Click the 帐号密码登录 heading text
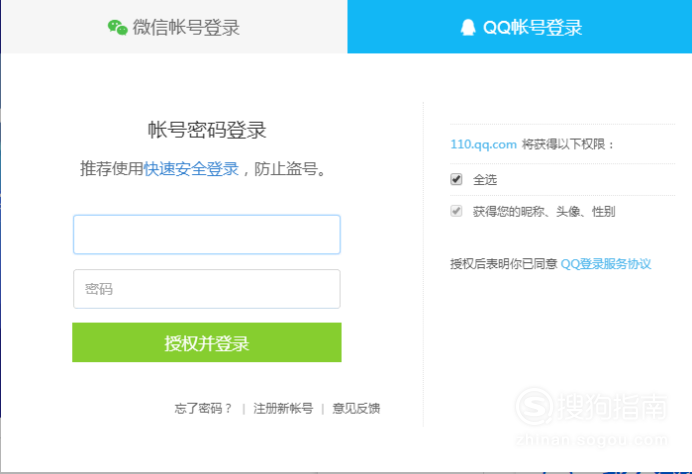This screenshot has width=692, height=474. pos(207,130)
